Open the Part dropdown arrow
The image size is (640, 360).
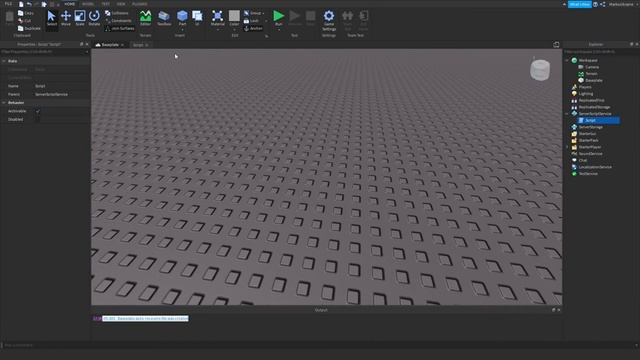pos(182,30)
